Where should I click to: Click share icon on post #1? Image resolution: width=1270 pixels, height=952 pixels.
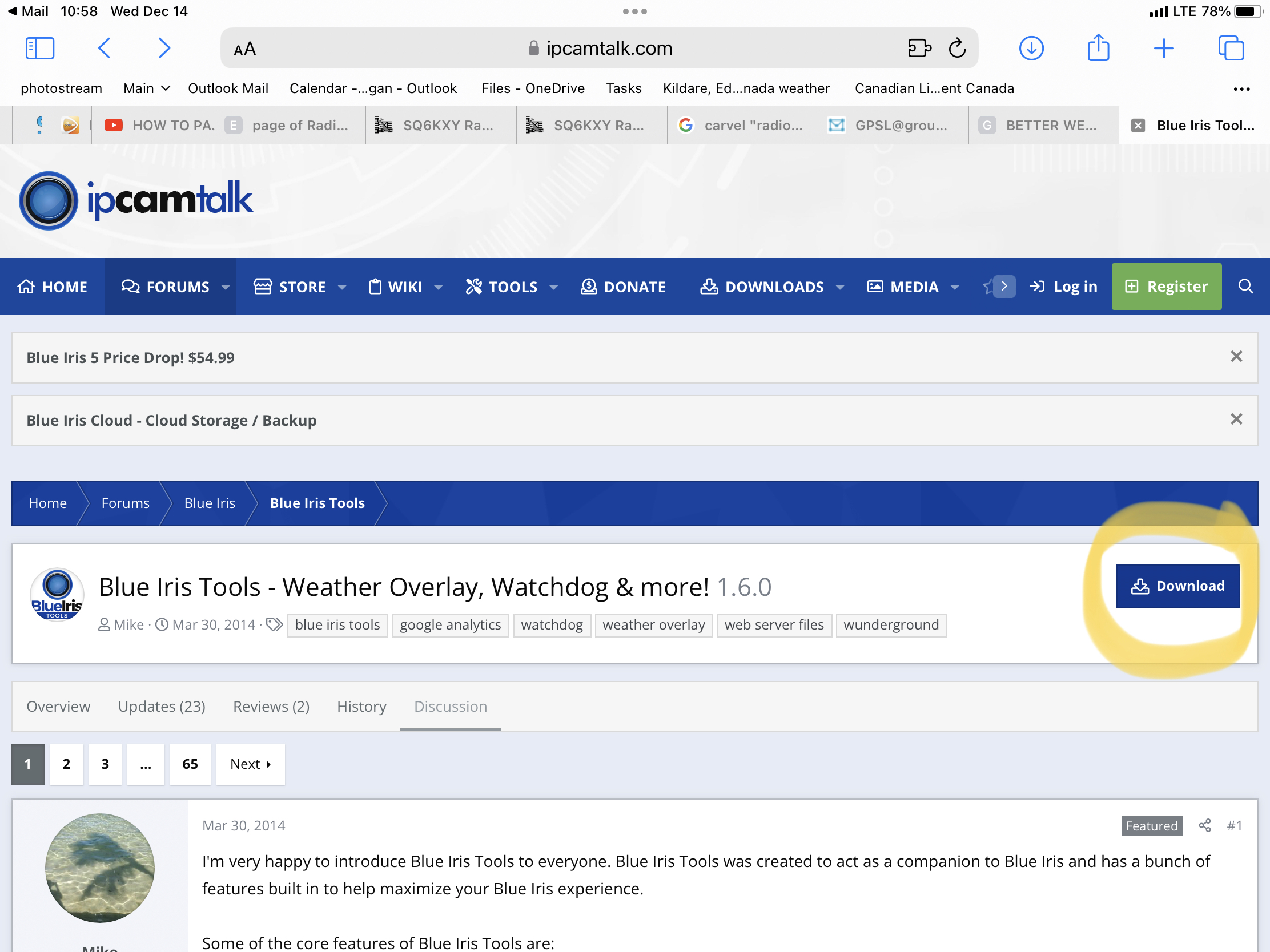(1204, 825)
